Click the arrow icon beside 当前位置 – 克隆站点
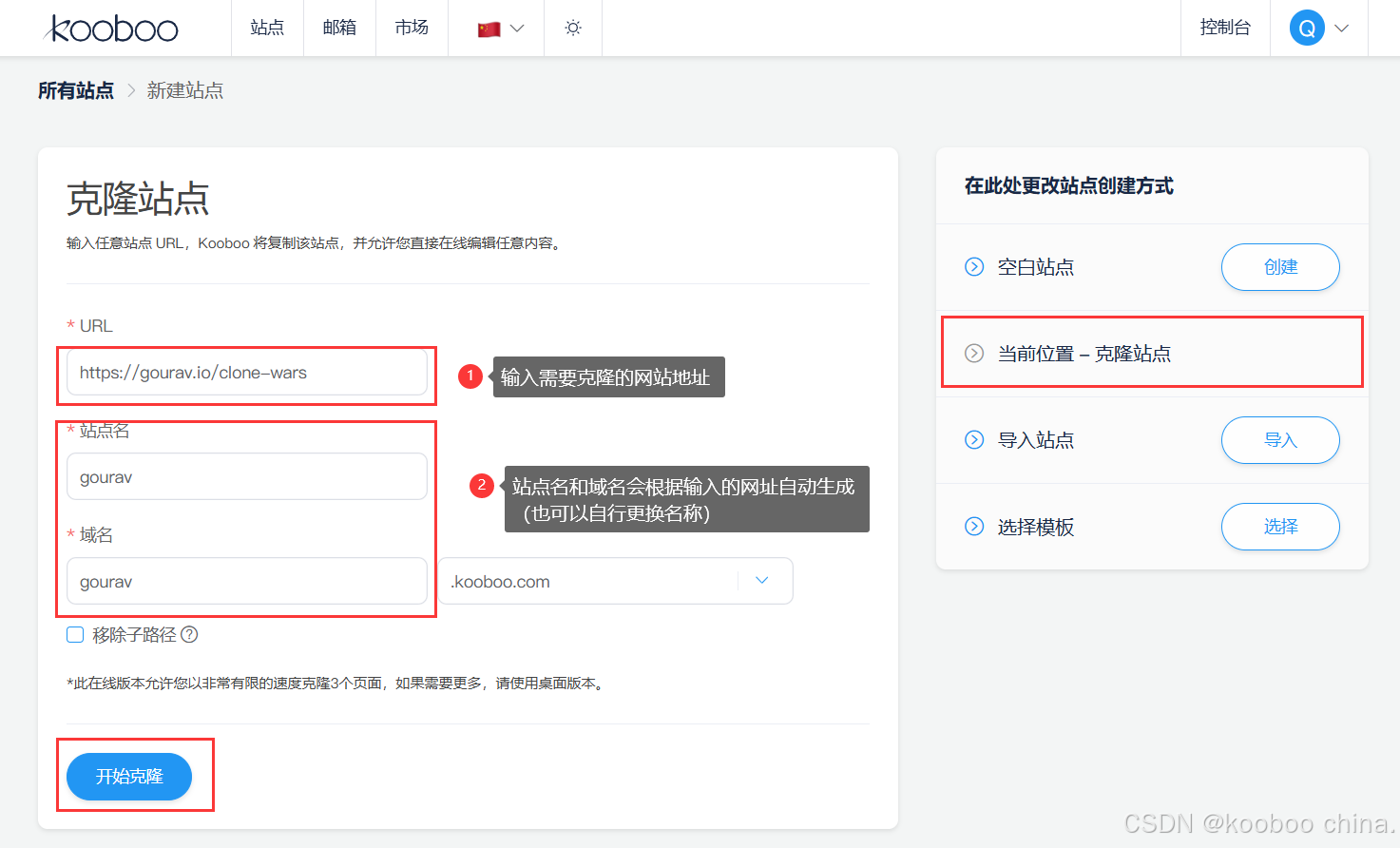This screenshot has width=1400, height=848. click(974, 354)
